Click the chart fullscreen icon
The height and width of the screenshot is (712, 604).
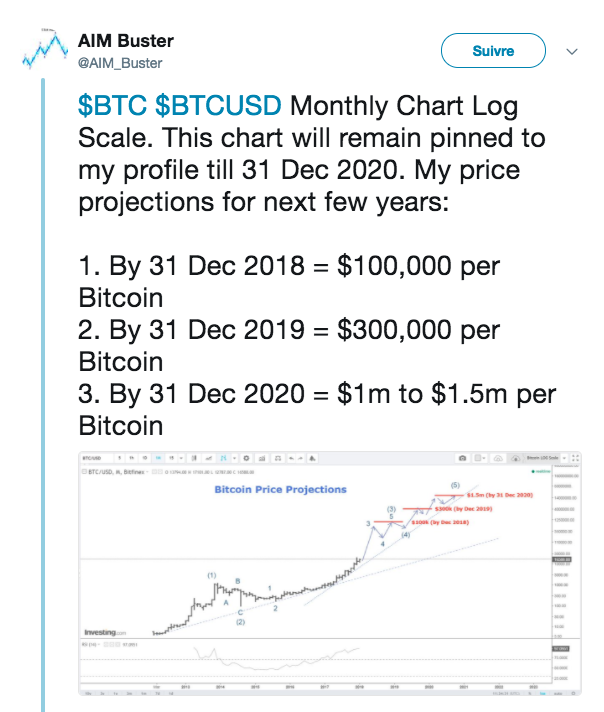tap(575, 458)
